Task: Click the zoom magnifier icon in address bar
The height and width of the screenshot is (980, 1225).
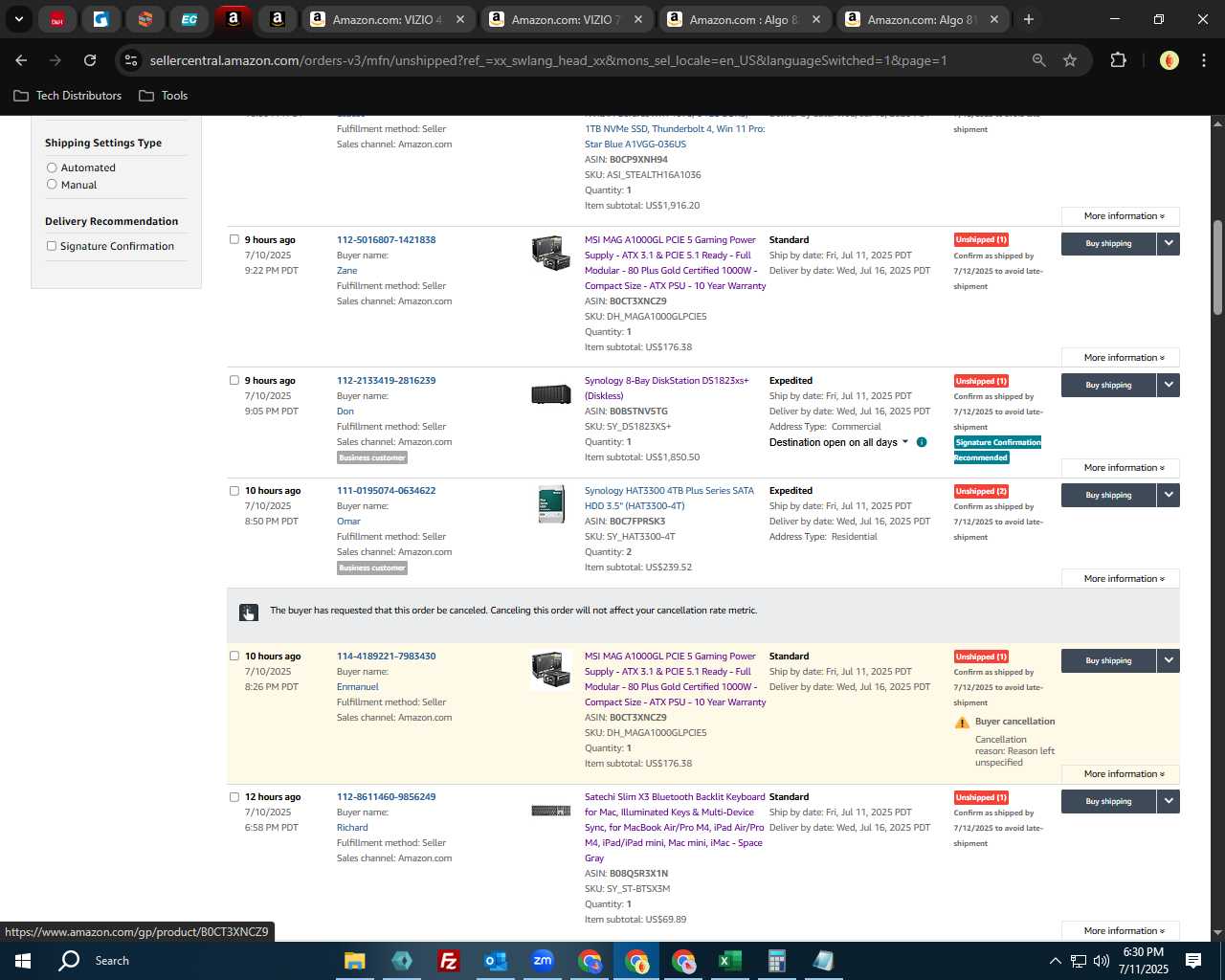Action: 1039,60
